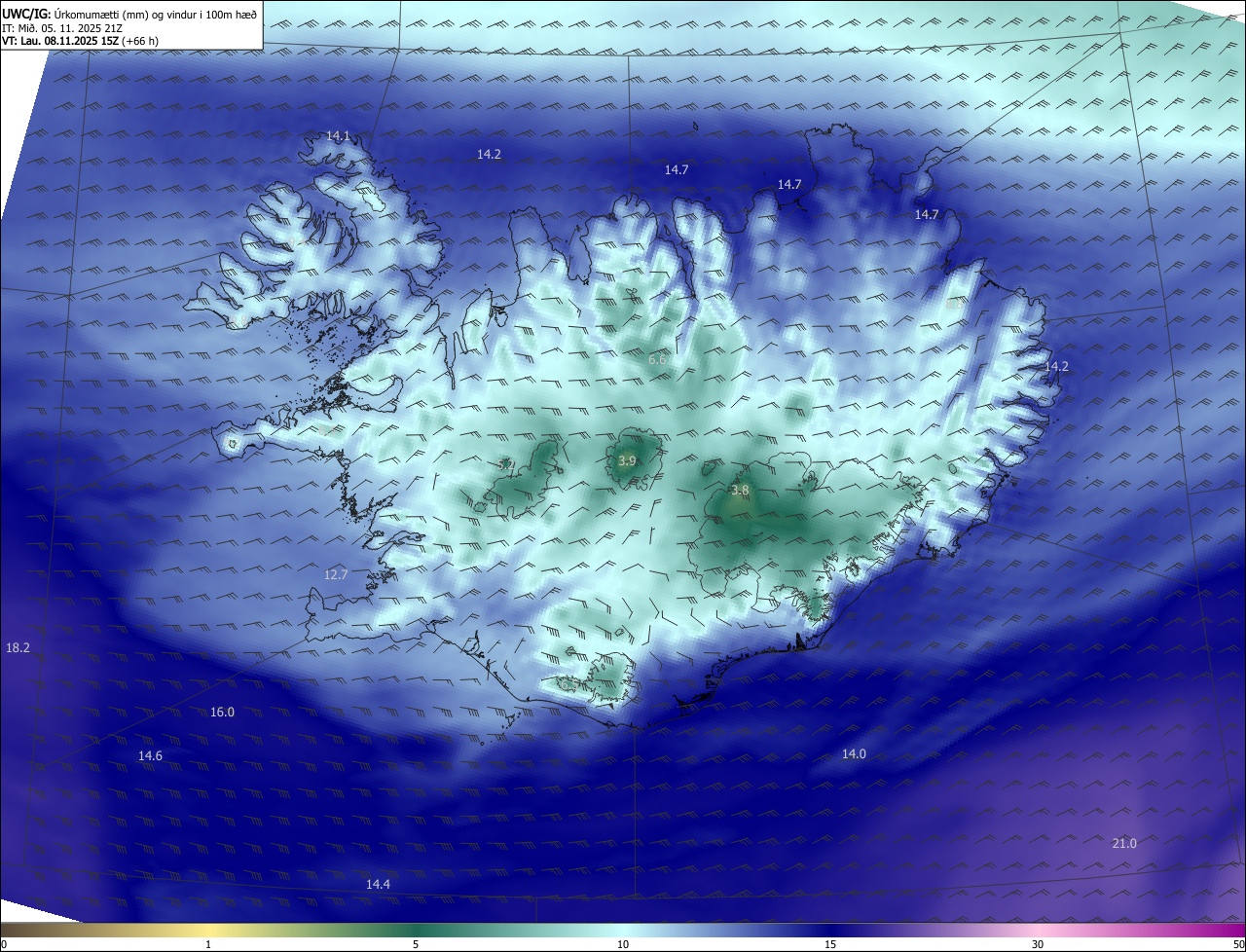
Task: Click the 12.7 value label on the map
Action: [336, 575]
